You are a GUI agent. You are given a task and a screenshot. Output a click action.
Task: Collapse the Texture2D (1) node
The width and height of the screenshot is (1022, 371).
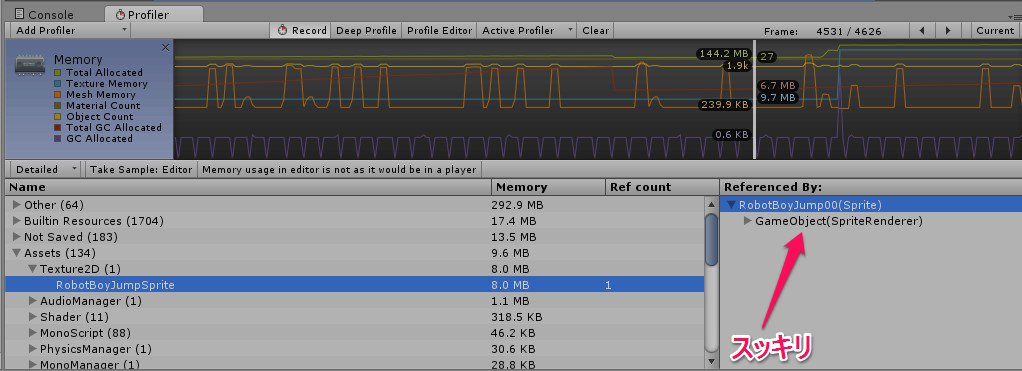tap(33, 269)
